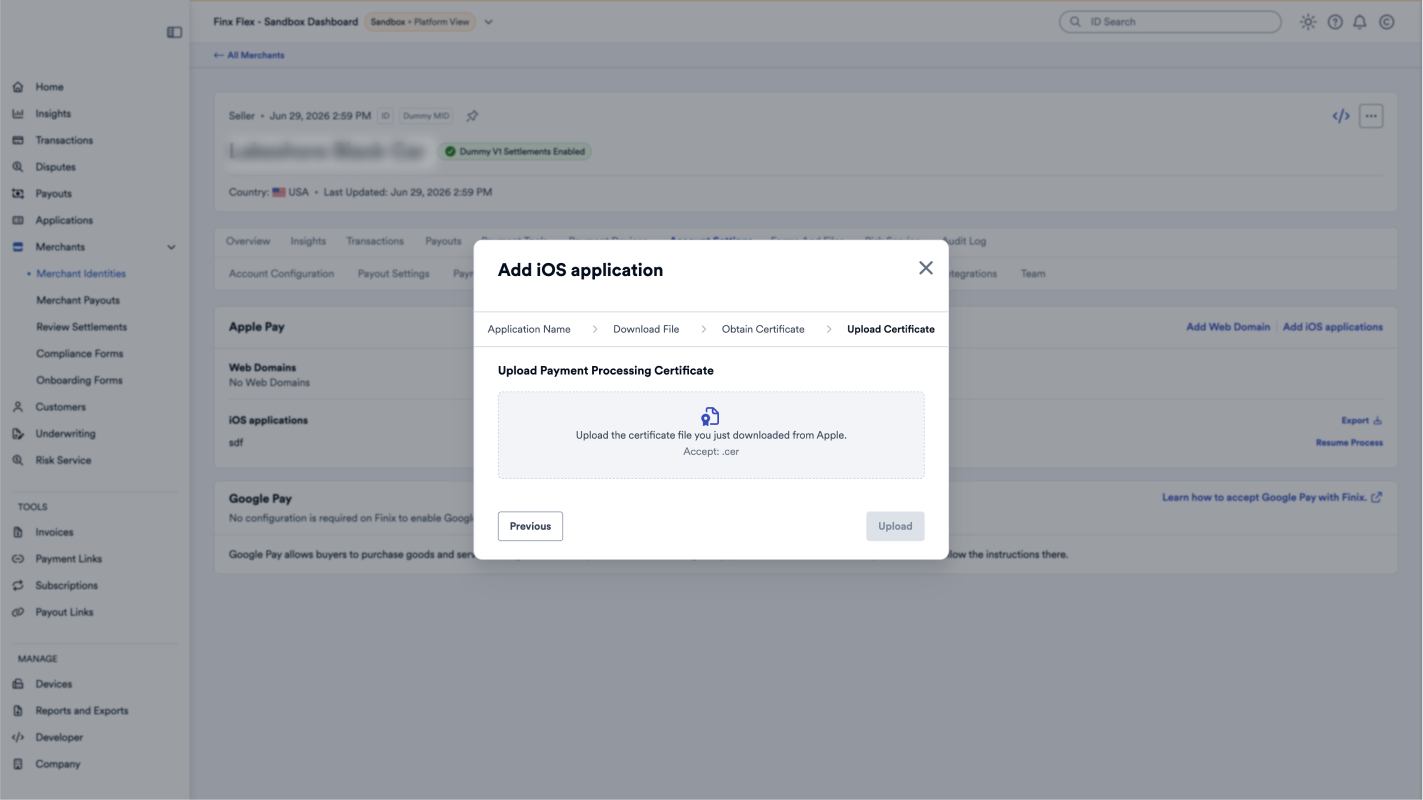Click the Dummy MID badge
Screen dimensions: 1423x800
click(x=426, y=116)
